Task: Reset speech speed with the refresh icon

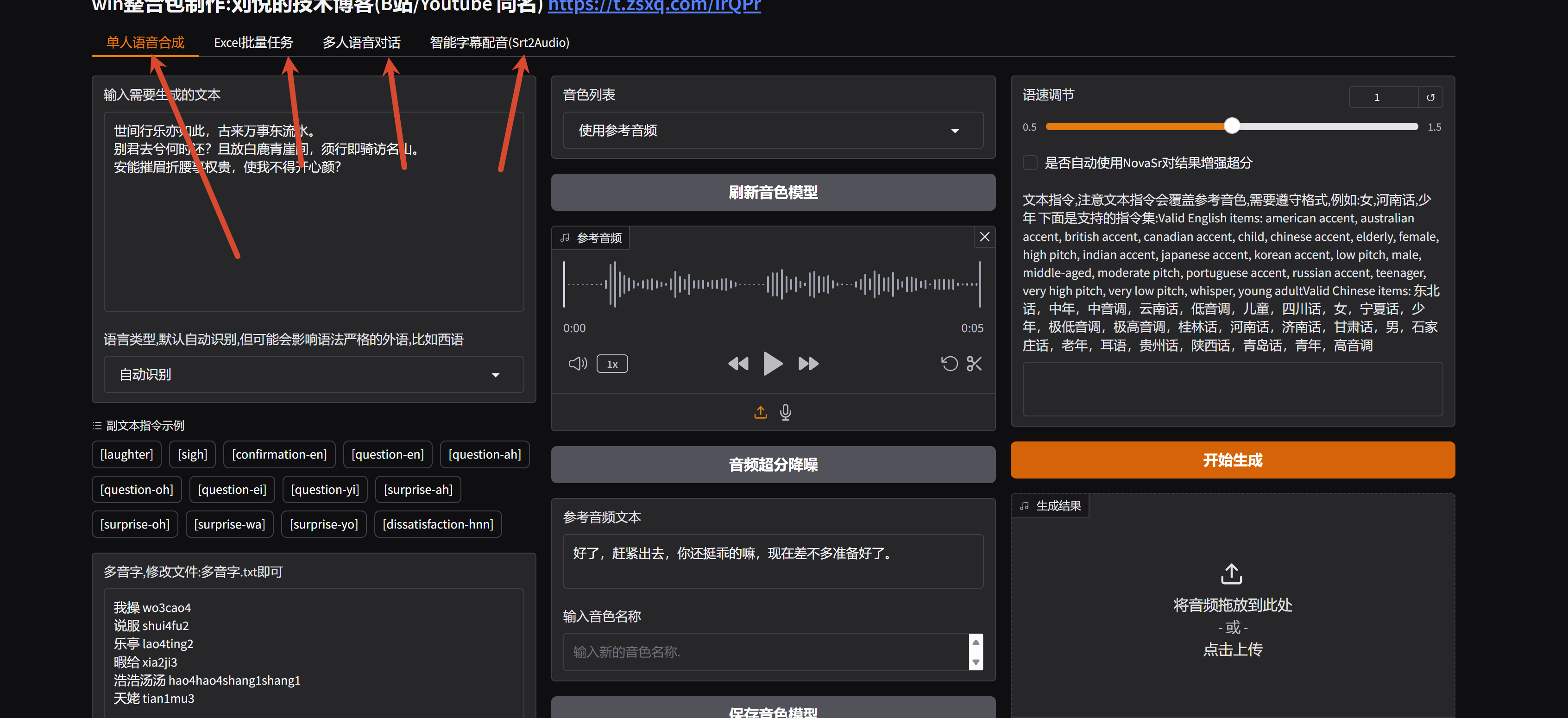Action: 1431,96
